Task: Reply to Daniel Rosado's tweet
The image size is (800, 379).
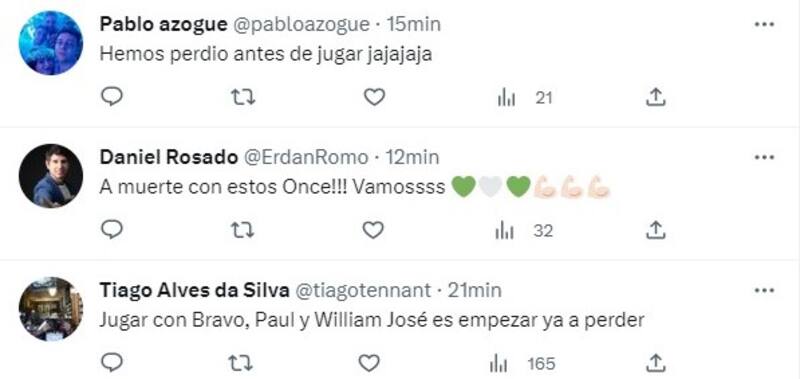Action: (x=111, y=231)
